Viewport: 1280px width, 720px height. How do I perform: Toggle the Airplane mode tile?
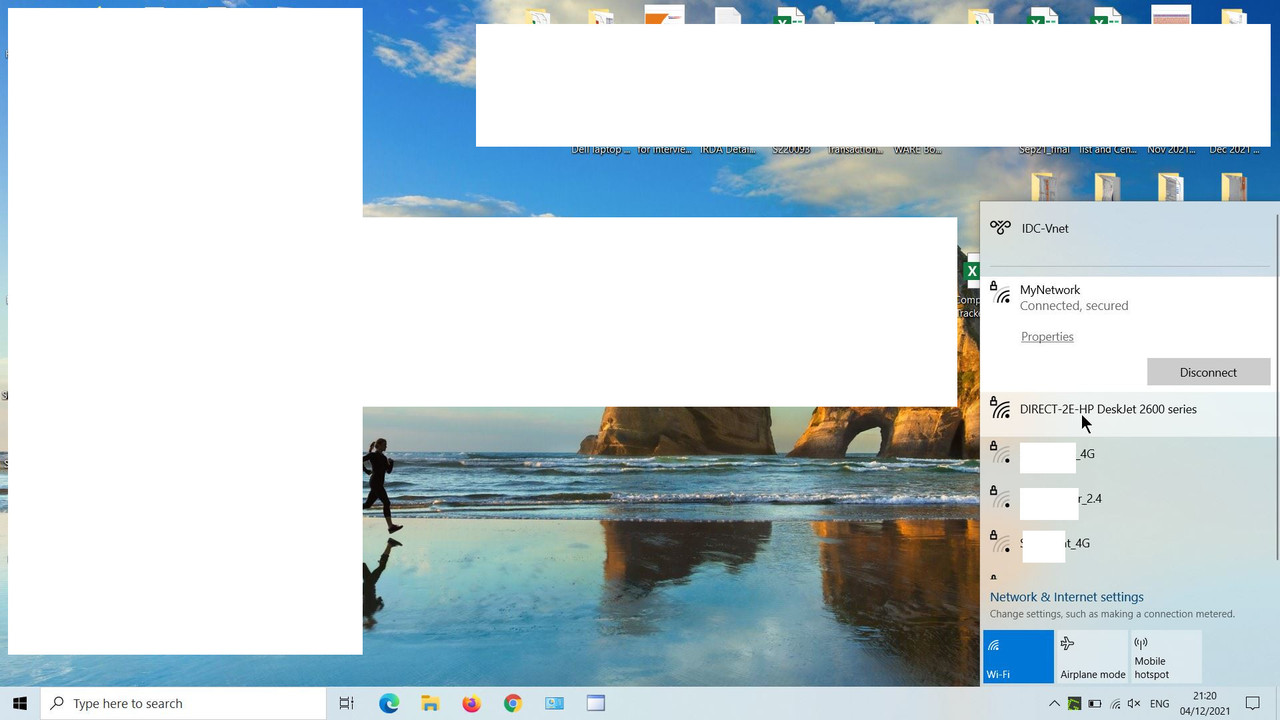pyautogui.click(x=1092, y=656)
